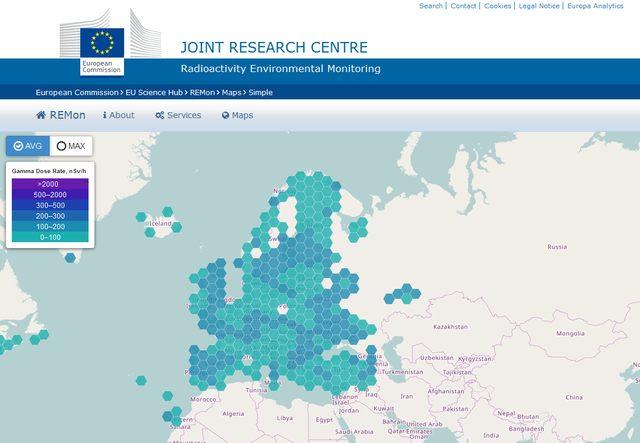The image size is (640, 443).
Task: Go to REMon home text
Action: pos(68,115)
